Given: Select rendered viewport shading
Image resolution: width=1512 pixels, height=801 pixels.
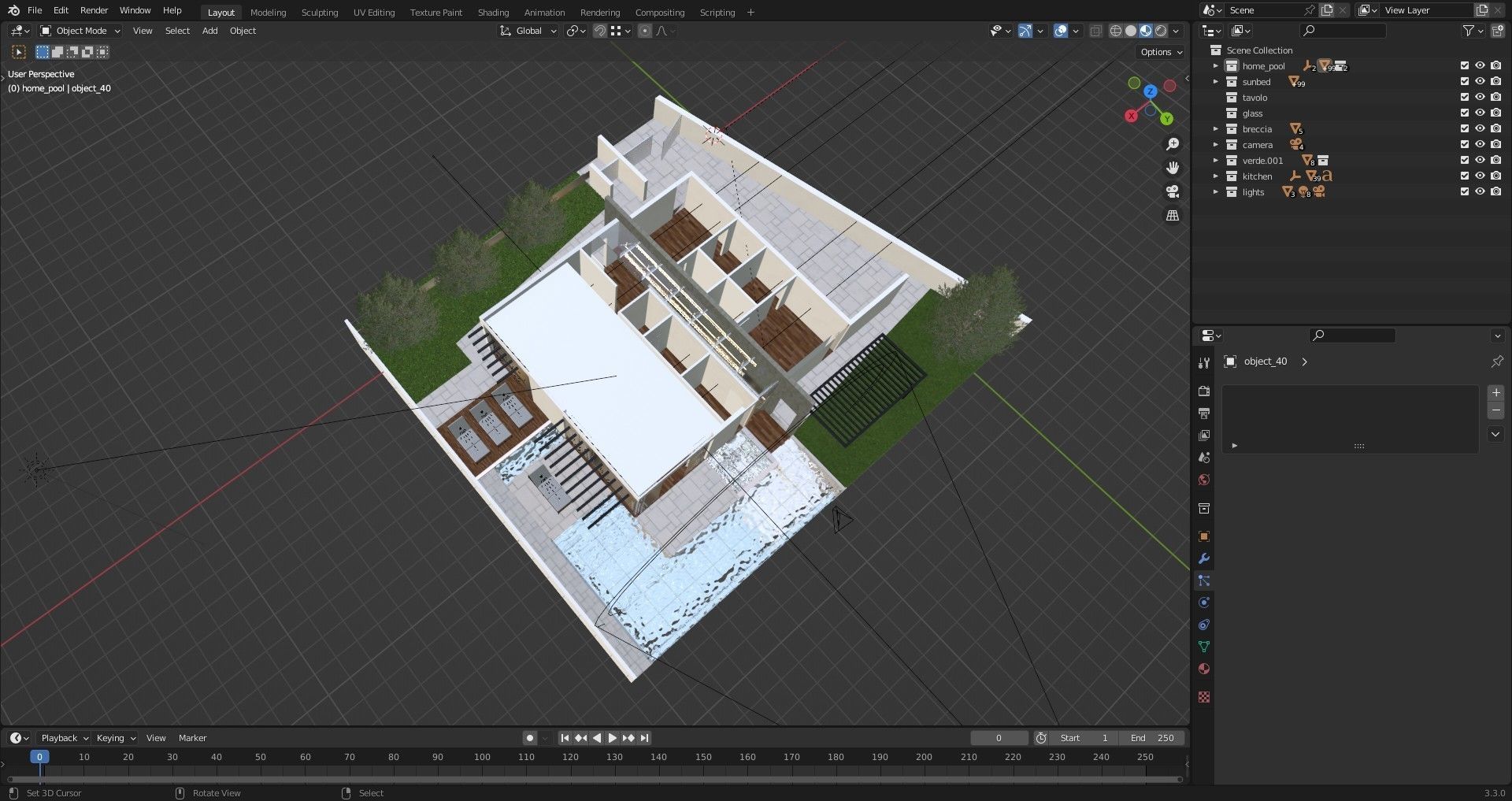Looking at the screenshot, I should pyautogui.click(x=1161, y=31).
